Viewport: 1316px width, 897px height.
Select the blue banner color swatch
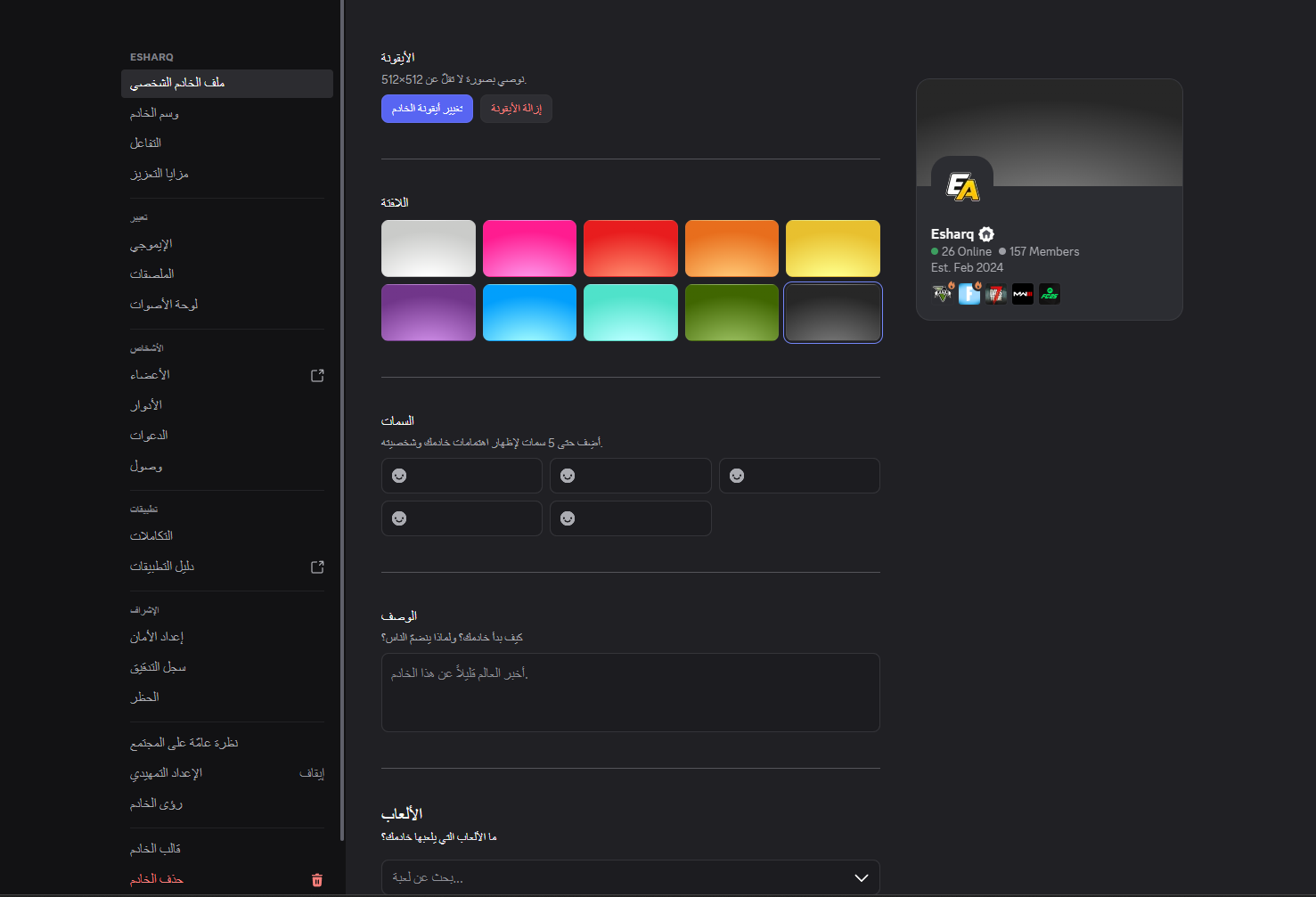pos(529,313)
